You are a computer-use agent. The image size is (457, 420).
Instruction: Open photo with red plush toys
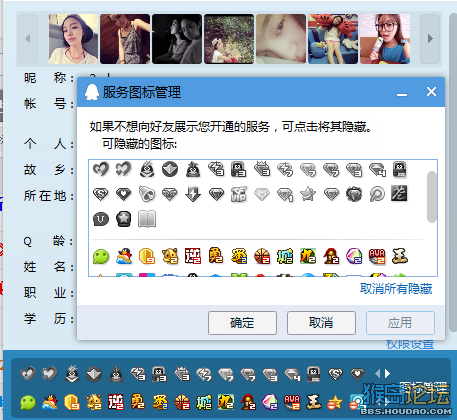tap(333, 39)
